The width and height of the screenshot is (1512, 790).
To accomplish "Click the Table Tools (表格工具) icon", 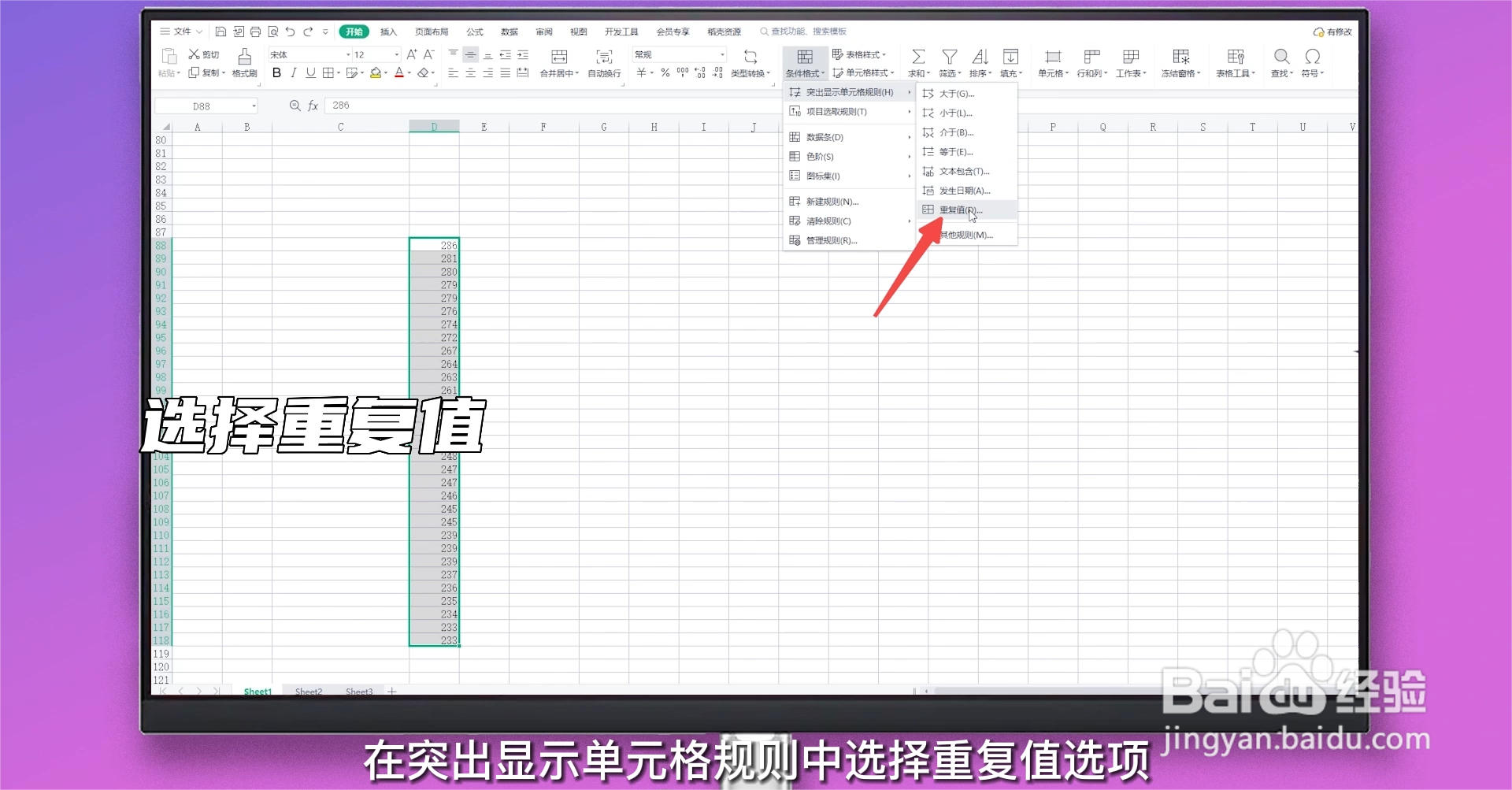I will 1236,57.
